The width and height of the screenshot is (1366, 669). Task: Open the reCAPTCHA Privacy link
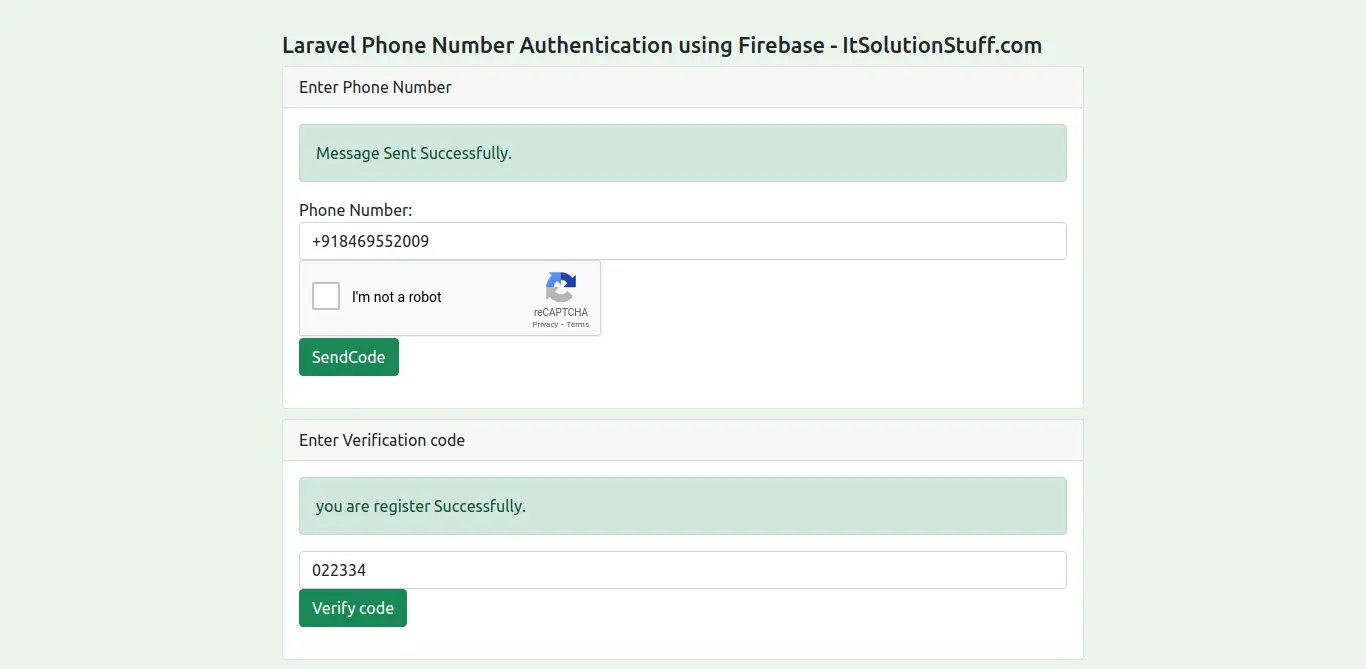545,325
